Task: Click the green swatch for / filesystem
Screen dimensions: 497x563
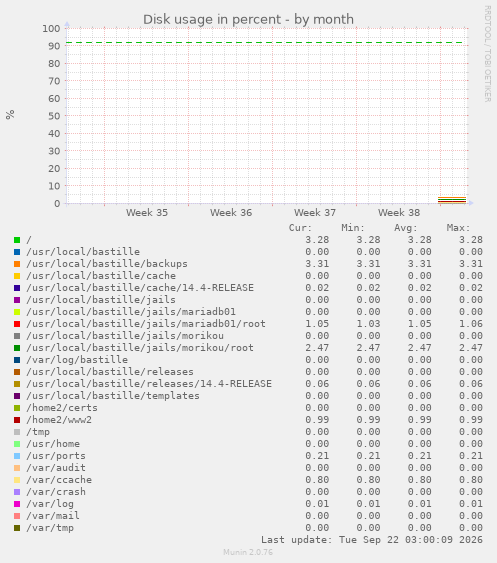Action: click(x=17, y=240)
